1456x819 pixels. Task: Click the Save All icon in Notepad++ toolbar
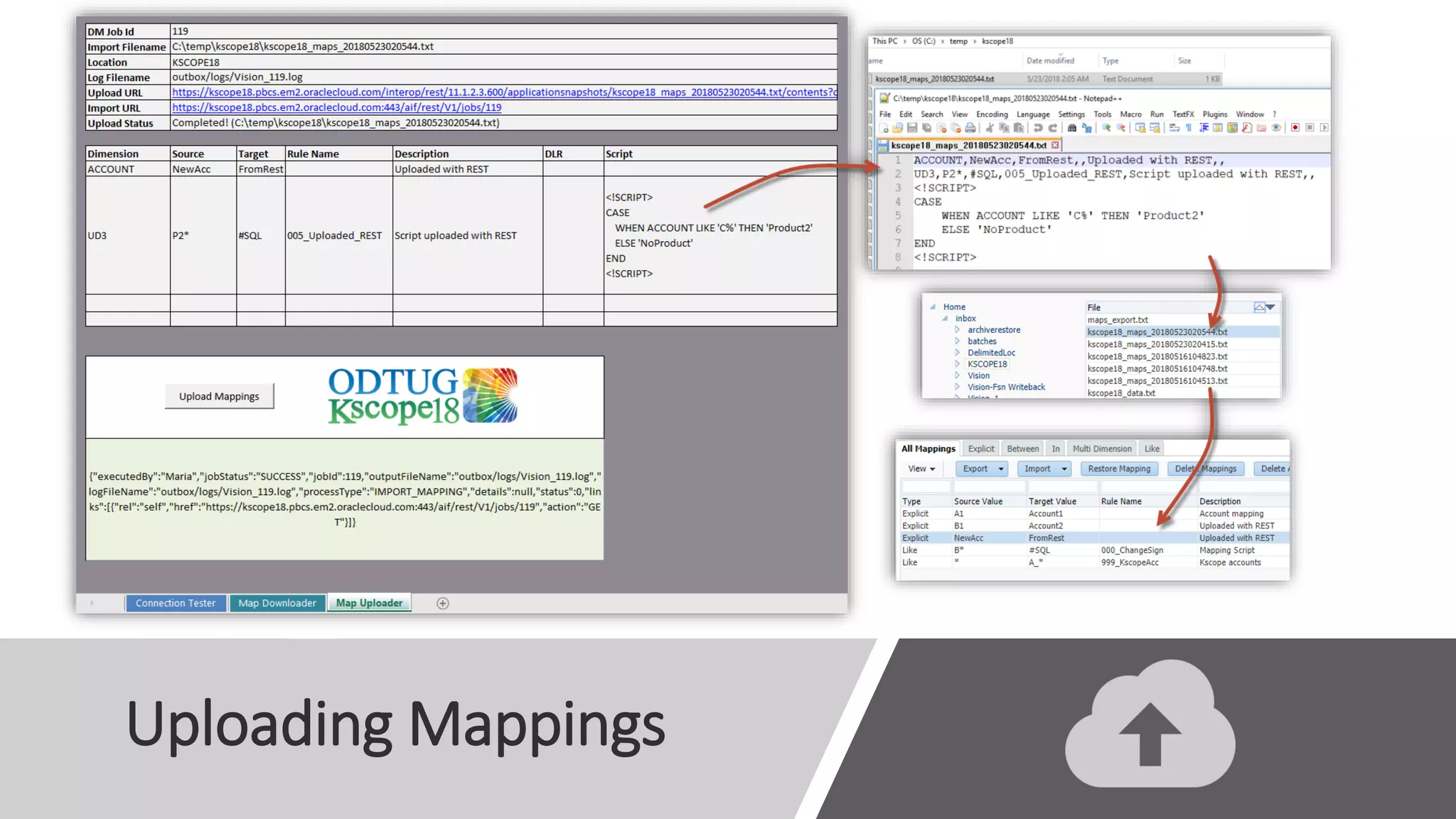point(927,128)
